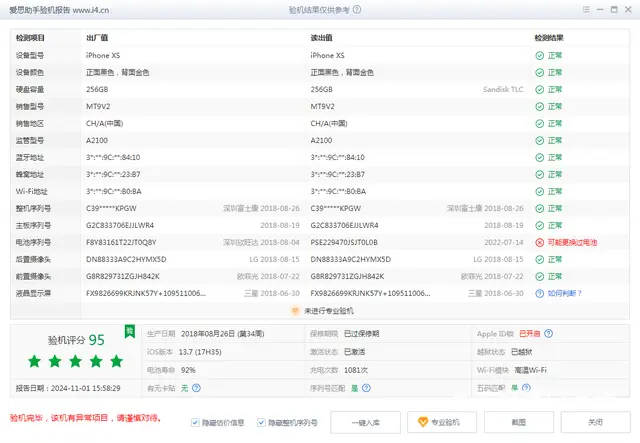
Task: Click the 检测项目 column header
Action: pos(30,38)
